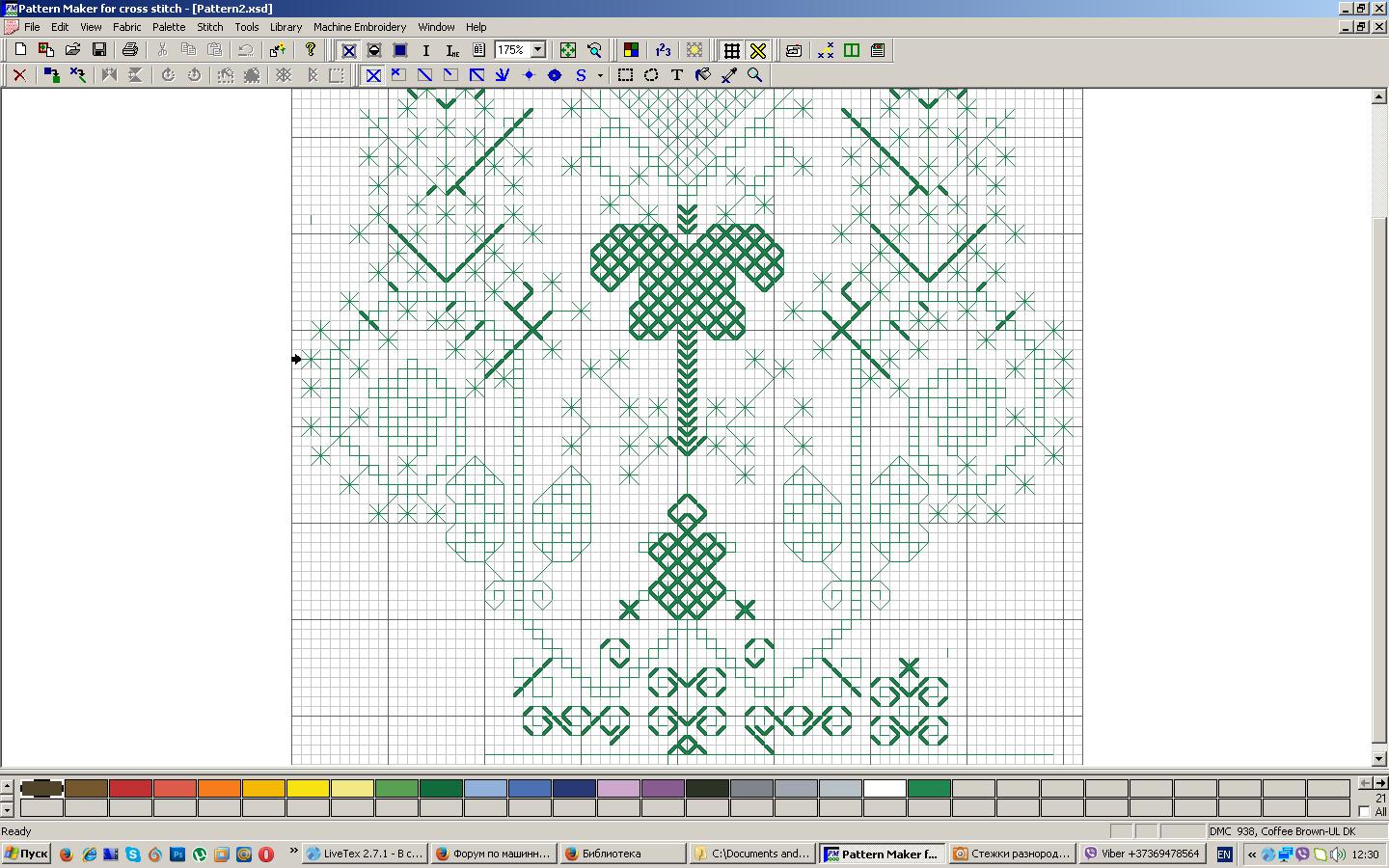Click the Пуск Start button

point(26,854)
